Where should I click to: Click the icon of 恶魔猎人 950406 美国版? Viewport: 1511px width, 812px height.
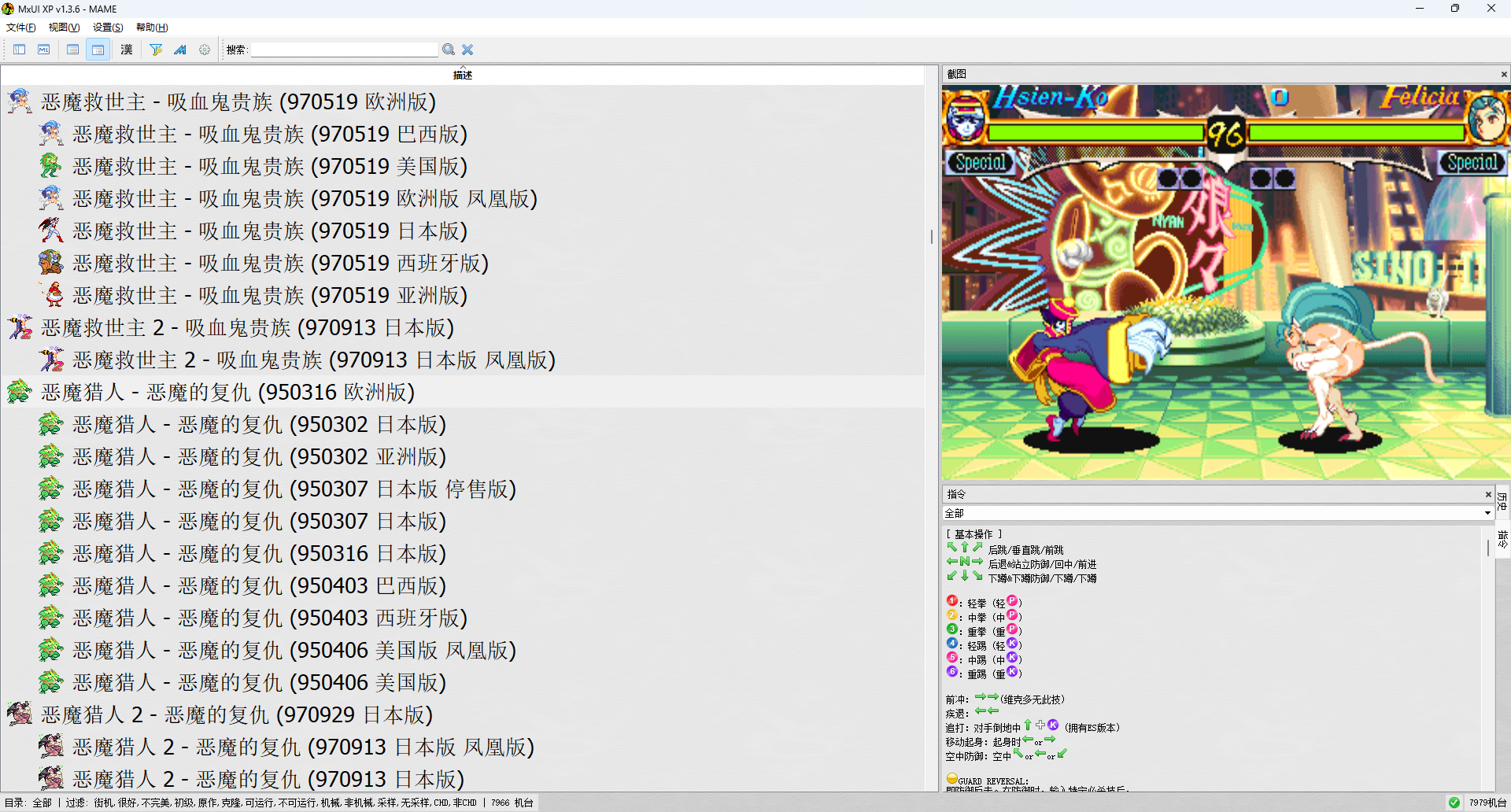51,682
